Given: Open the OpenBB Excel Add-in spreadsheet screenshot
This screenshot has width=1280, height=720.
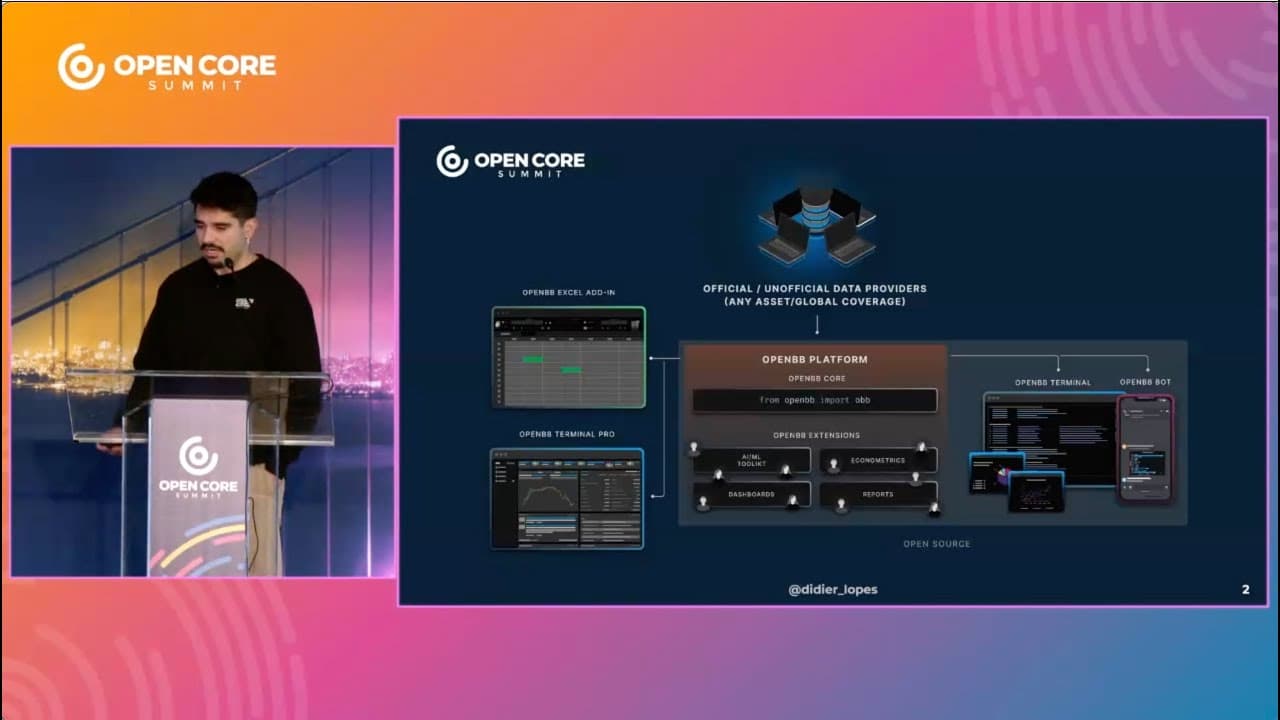Looking at the screenshot, I should [568, 357].
